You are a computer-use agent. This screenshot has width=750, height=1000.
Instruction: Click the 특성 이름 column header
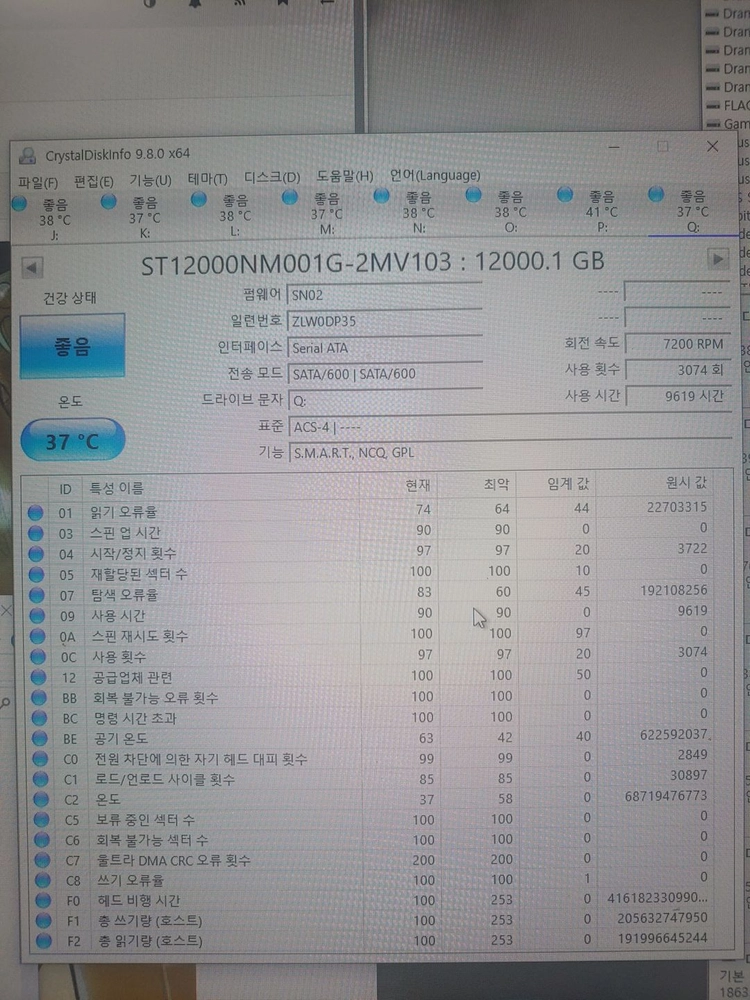point(116,489)
